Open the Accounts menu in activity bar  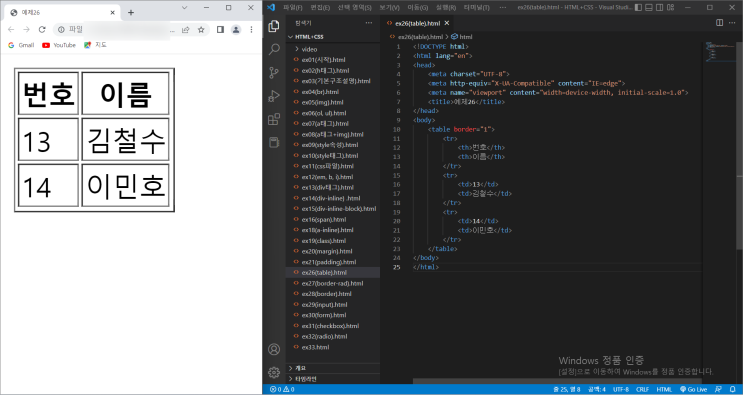pyautogui.click(x=274, y=350)
